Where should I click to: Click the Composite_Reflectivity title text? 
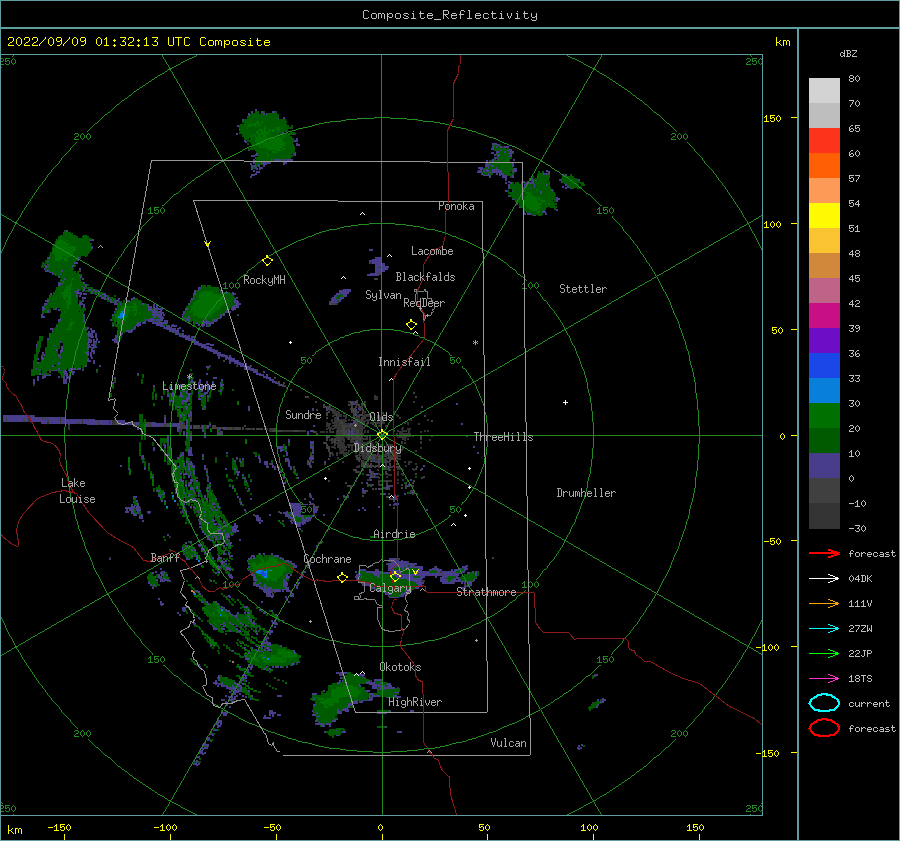449,15
